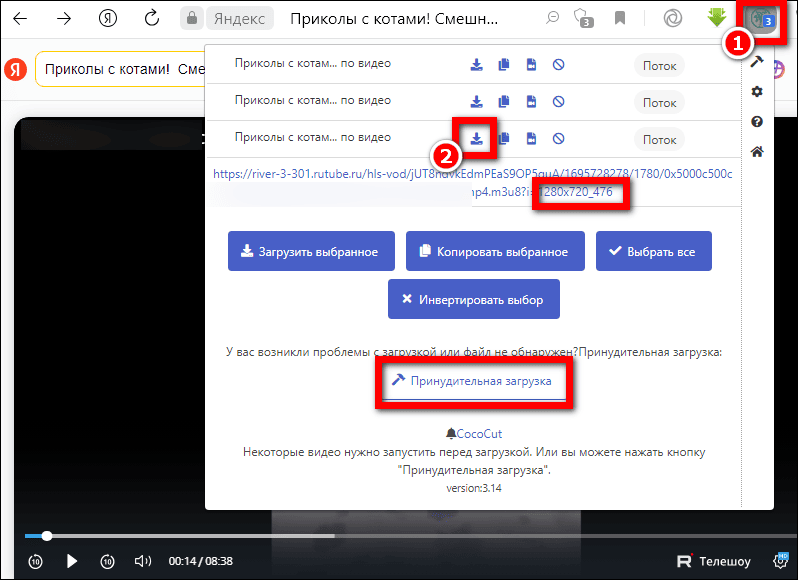The width and height of the screenshot is (798, 580).
Task: Mute the video with the speaker icon
Action: (143, 561)
